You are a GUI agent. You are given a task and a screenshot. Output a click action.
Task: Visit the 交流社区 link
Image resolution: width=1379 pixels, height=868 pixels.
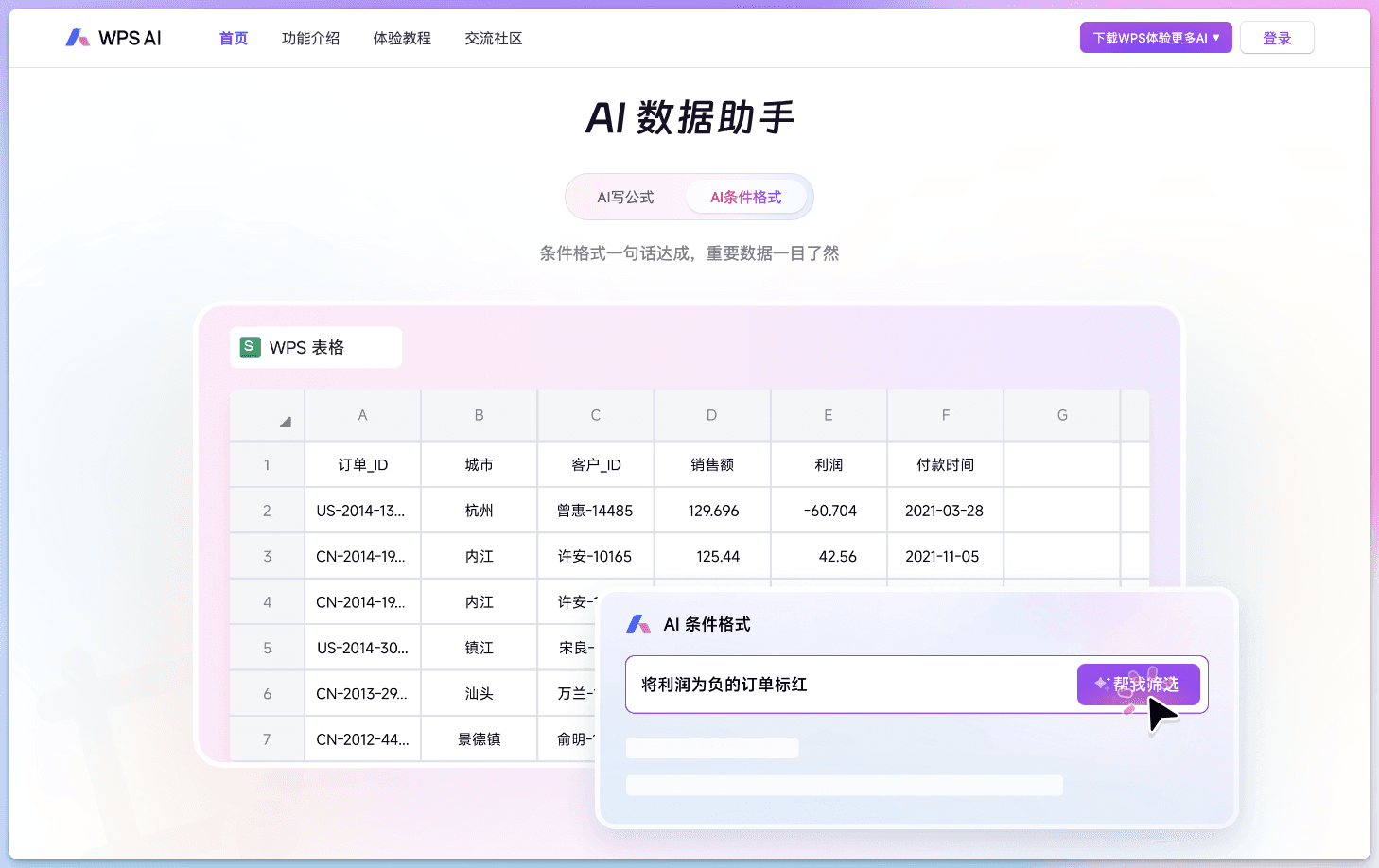494,39
